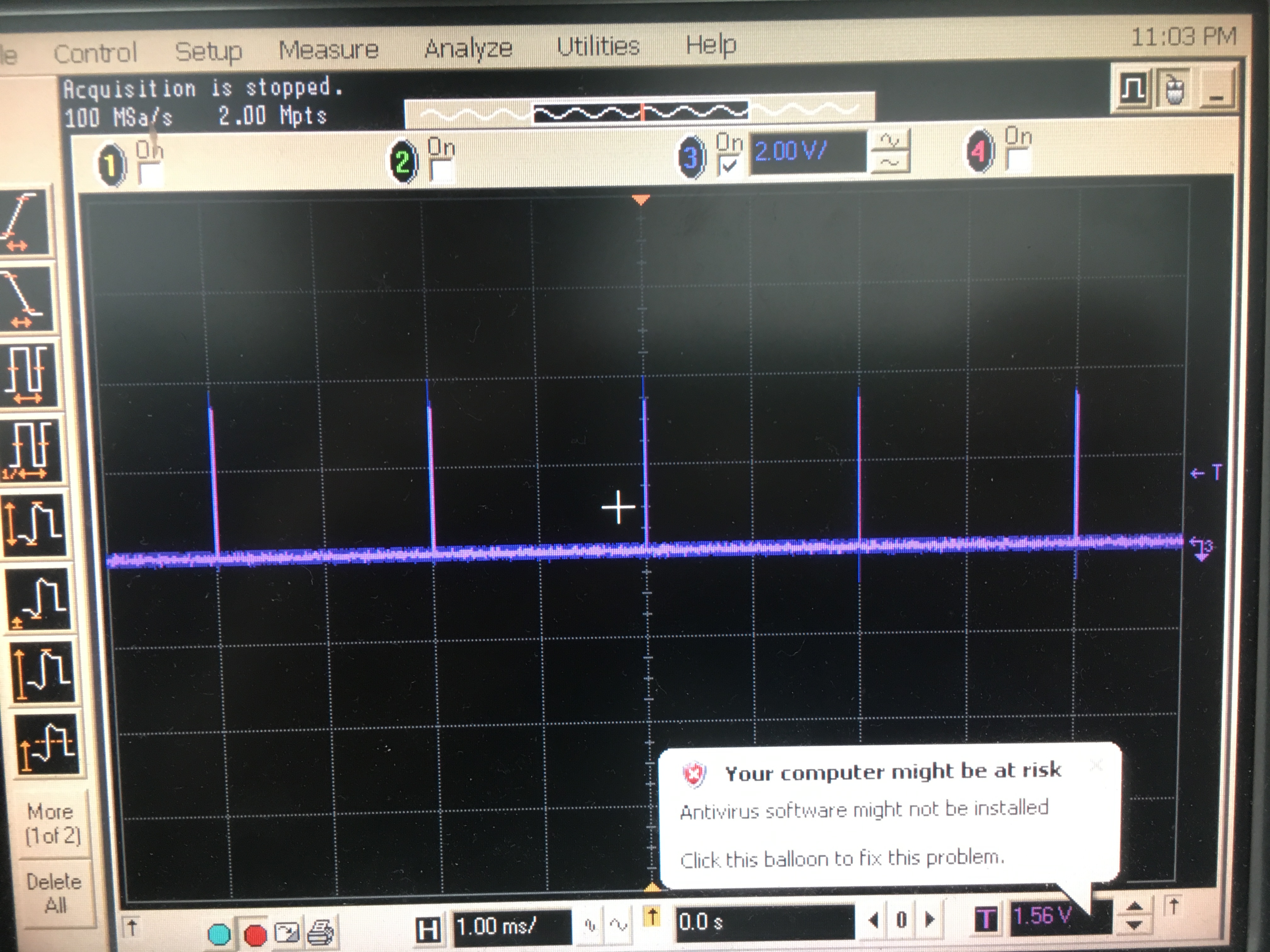Open the Measure menu
The image size is (1270, 952).
coord(328,50)
